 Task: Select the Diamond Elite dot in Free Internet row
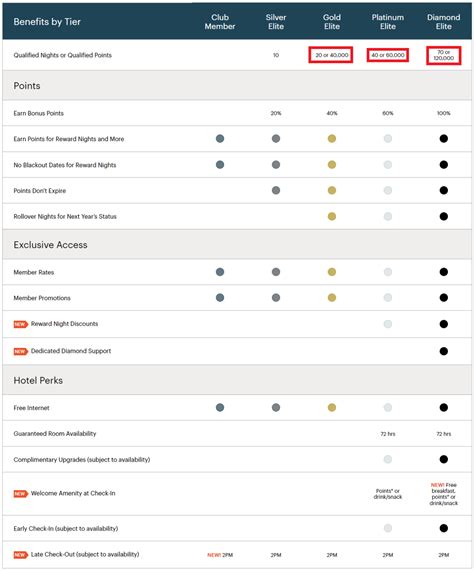click(x=443, y=407)
